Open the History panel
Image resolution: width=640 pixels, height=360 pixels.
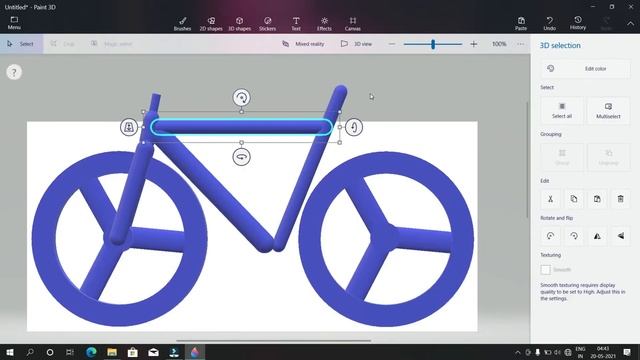[578, 23]
